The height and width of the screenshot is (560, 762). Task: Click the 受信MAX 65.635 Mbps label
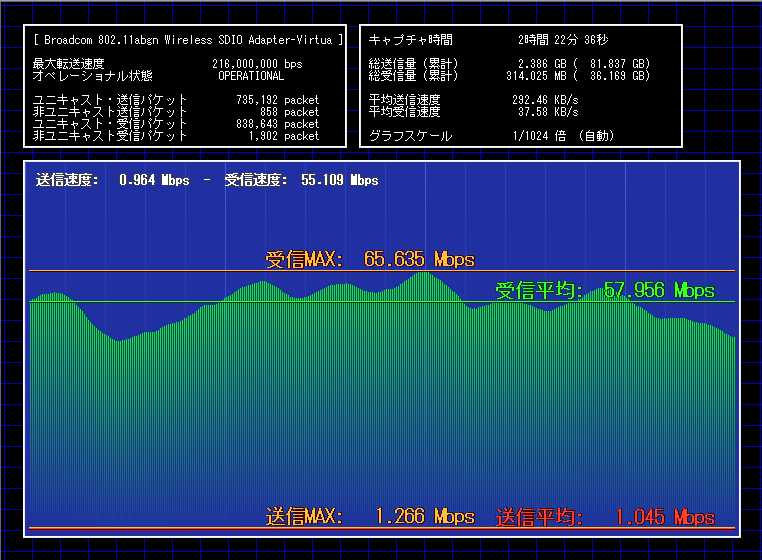[370, 260]
